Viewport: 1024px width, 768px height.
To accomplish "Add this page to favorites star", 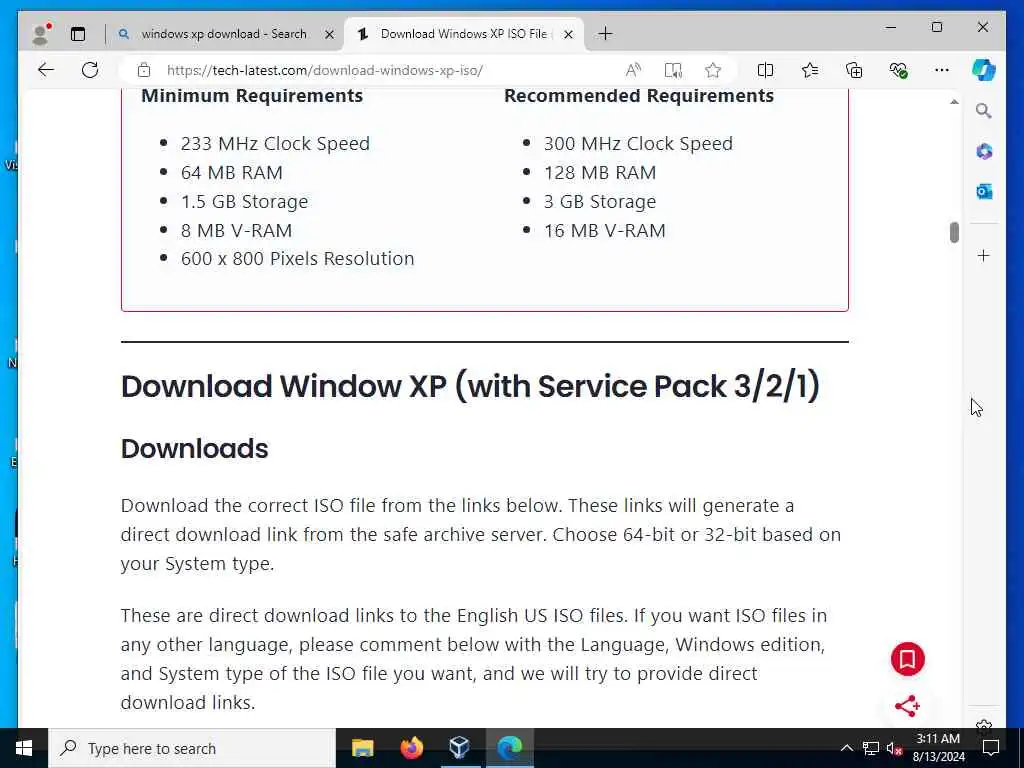I will tap(712, 70).
